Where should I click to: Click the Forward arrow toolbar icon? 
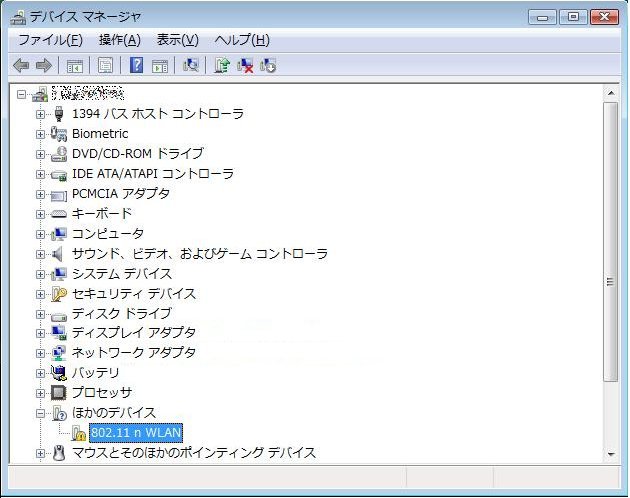(x=44, y=65)
